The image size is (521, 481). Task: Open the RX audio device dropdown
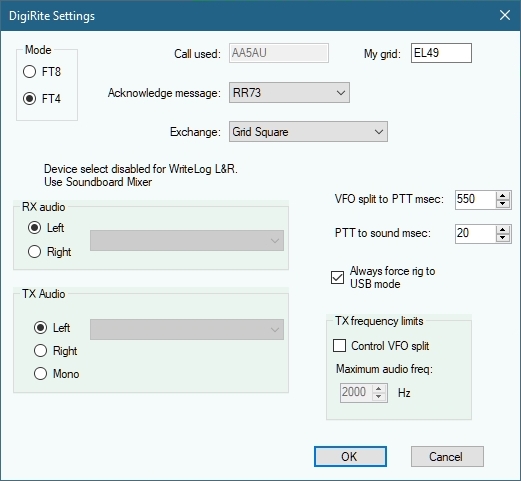click(x=187, y=240)
